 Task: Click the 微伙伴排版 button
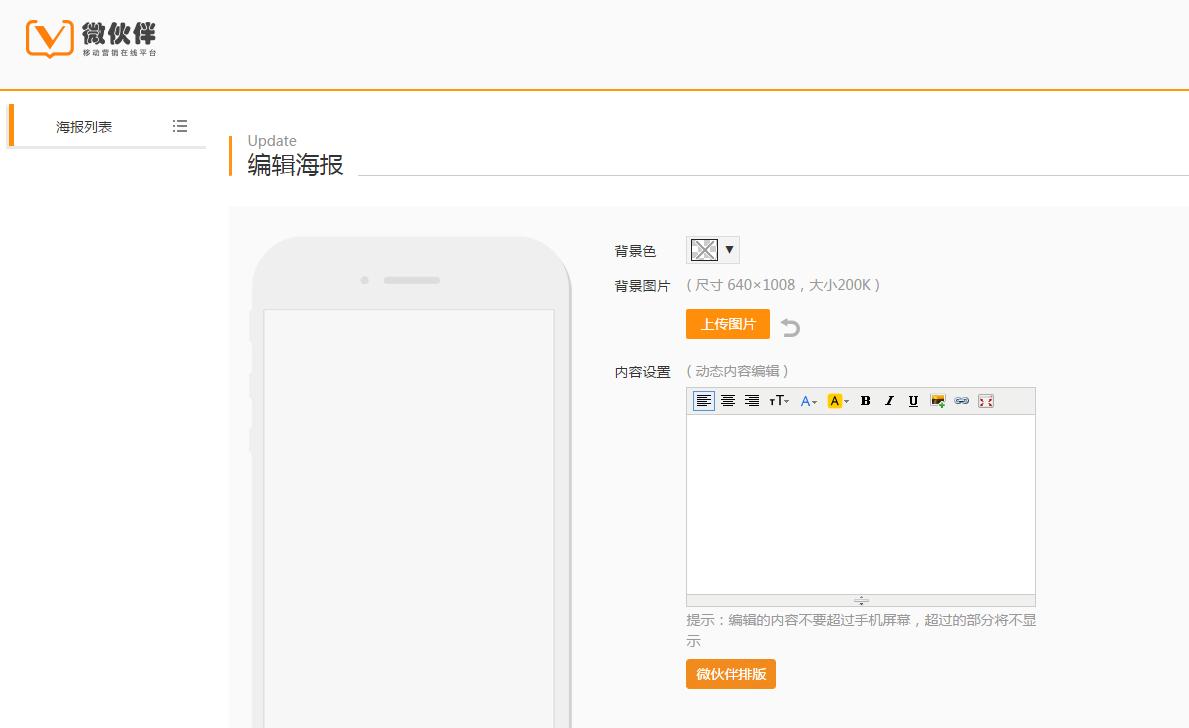pos(729,673)
